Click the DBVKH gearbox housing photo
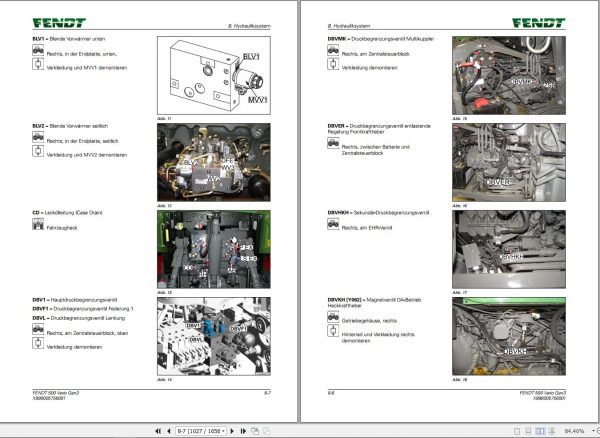 click(x=509, y=336)
